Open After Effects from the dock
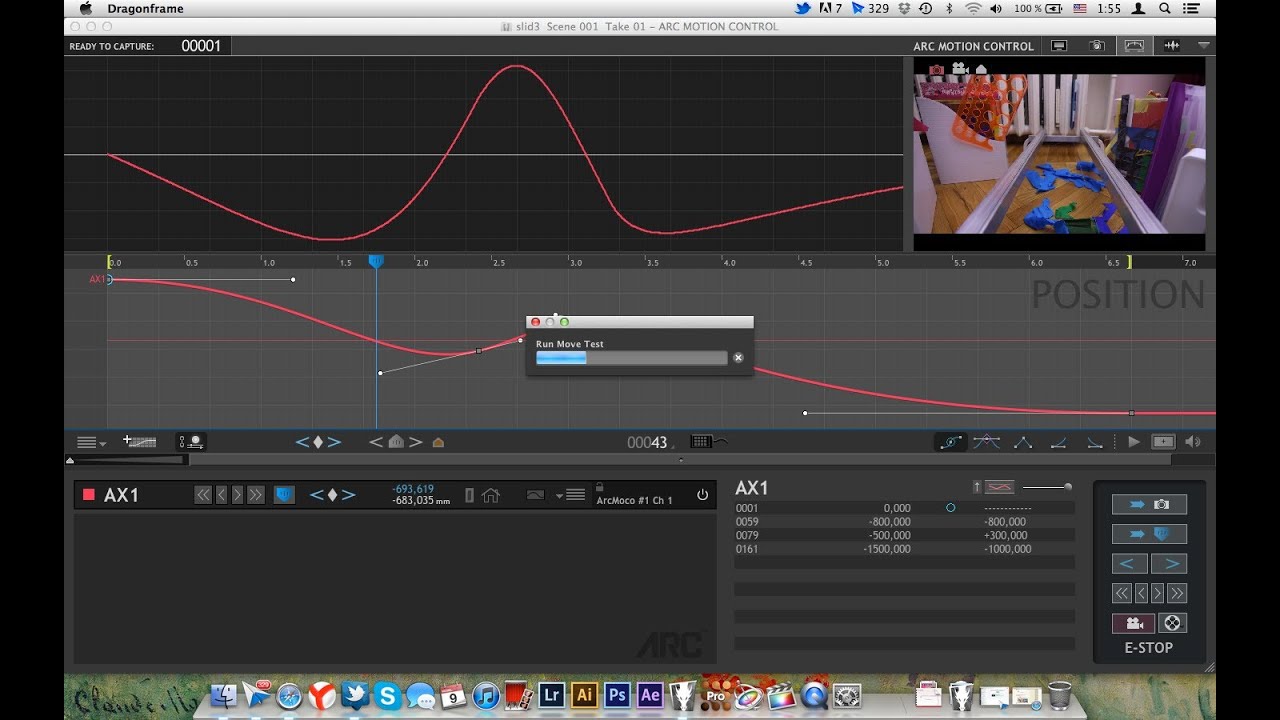The height and width of the screenshot is (720, 1280). pos(650,695)
